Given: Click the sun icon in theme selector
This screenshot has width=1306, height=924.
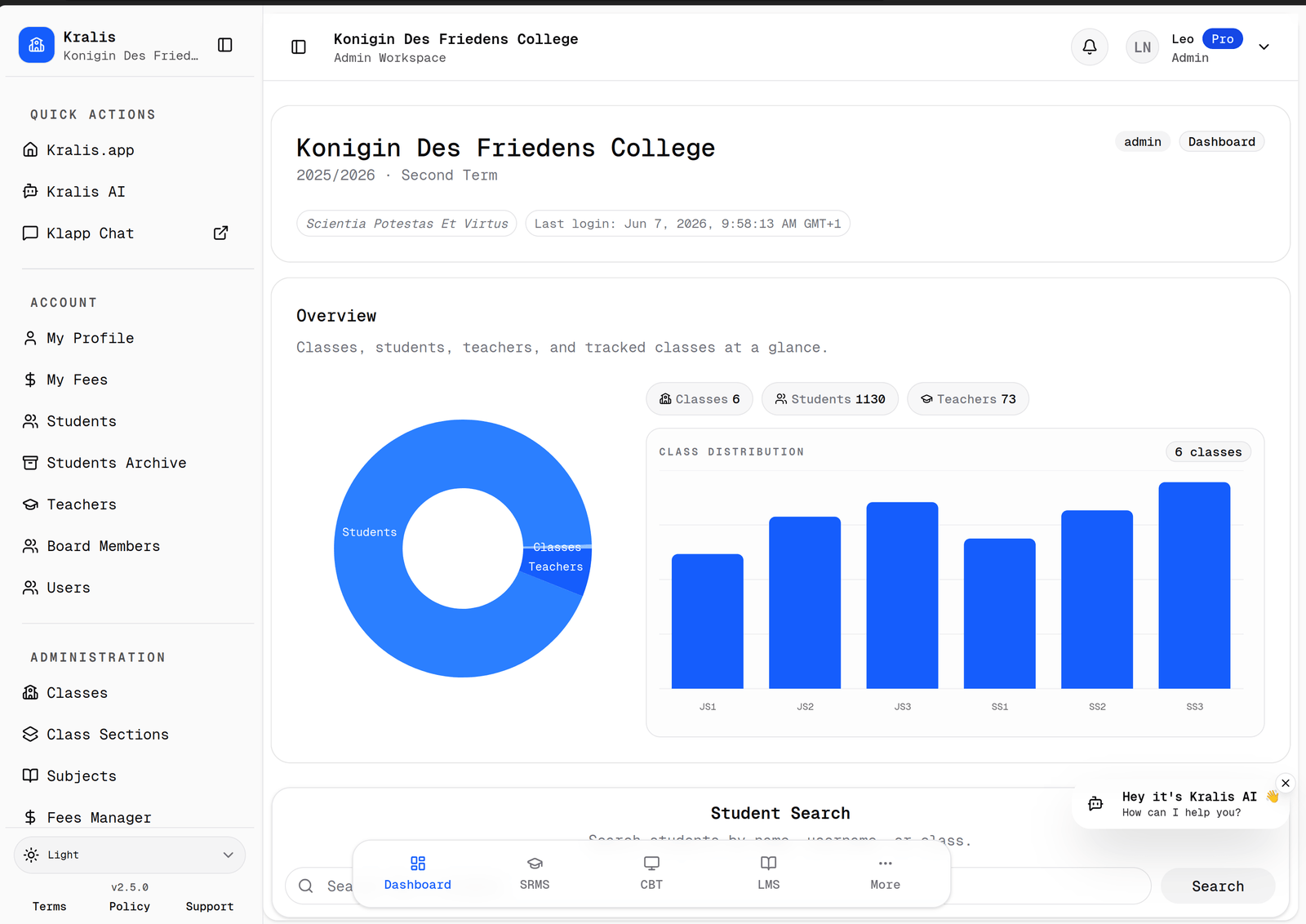Looking at the screenshot, I should point(31,855).
